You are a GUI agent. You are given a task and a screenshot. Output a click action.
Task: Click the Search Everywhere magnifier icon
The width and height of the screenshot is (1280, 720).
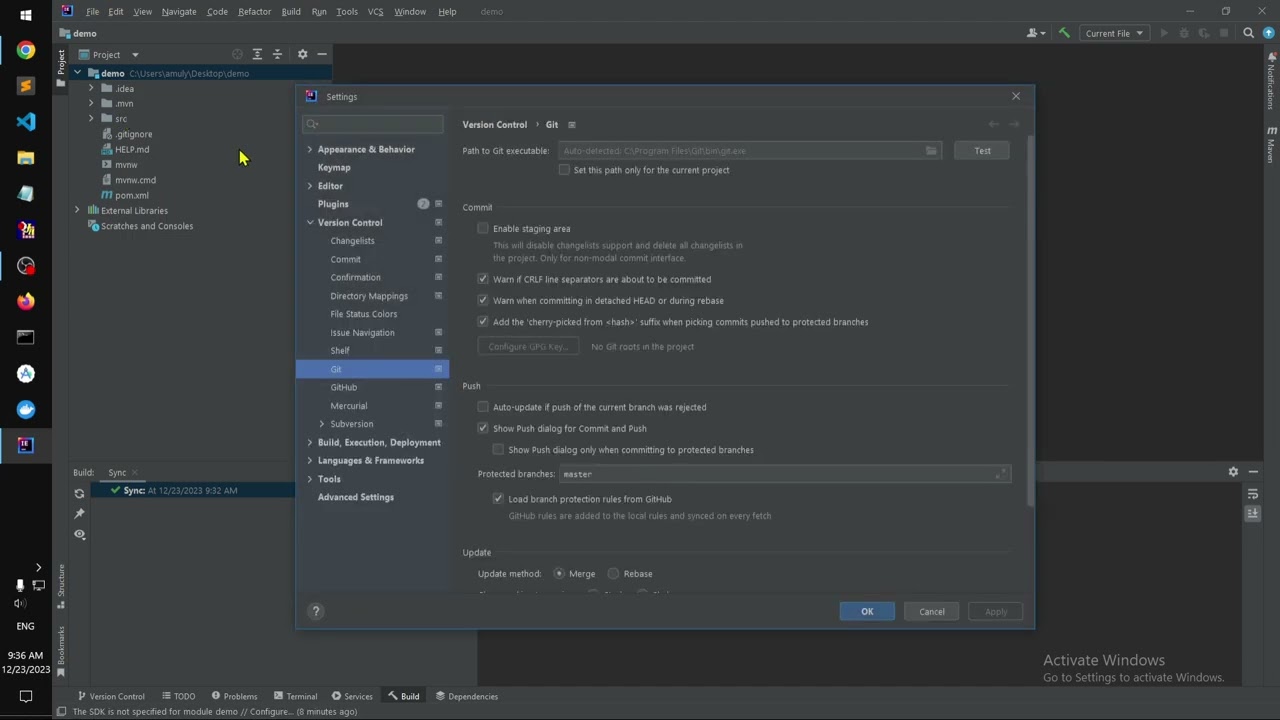click(1248, 33)
